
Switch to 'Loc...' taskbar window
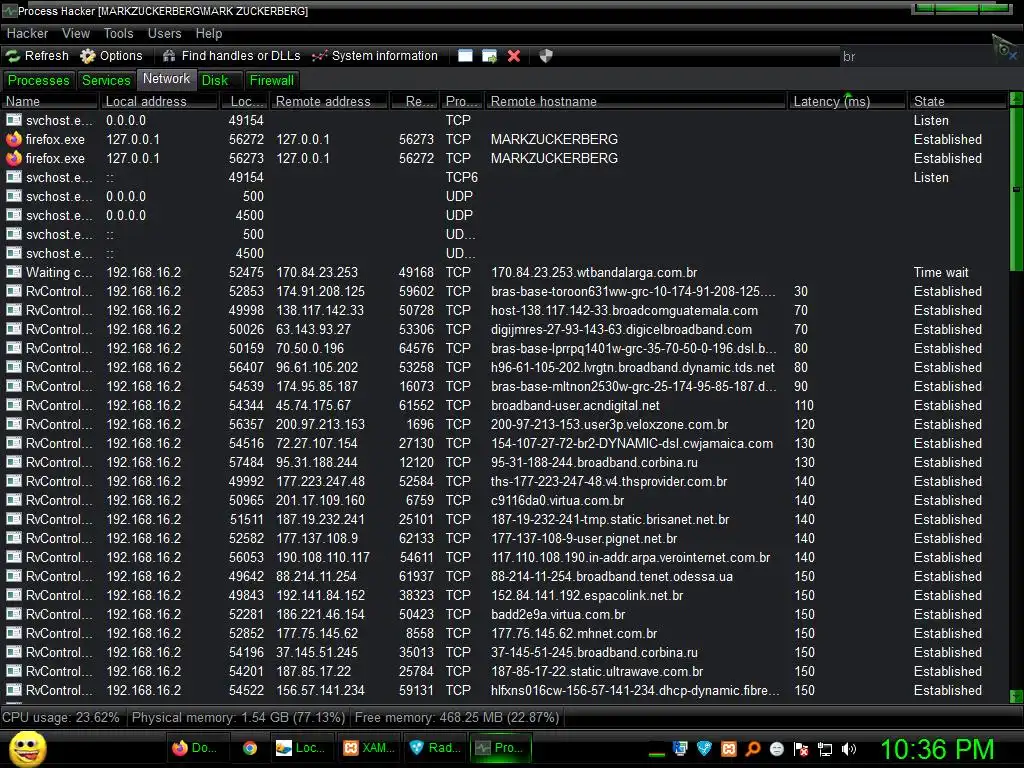(300, 748)
